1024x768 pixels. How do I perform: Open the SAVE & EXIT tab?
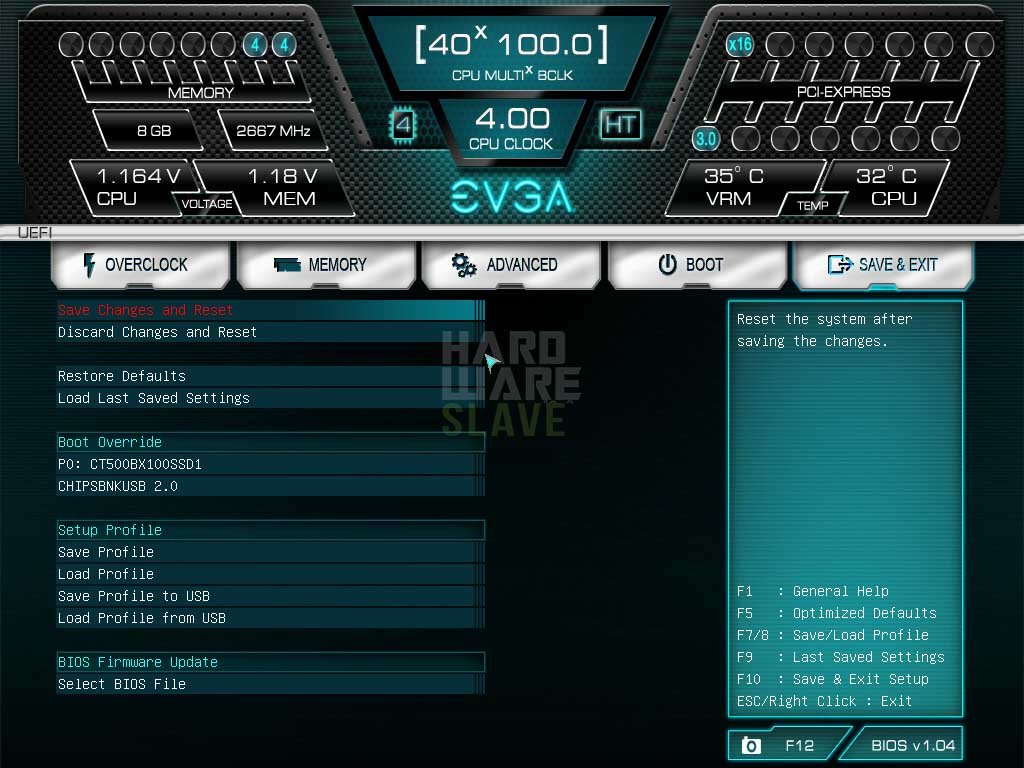[882, 264]
